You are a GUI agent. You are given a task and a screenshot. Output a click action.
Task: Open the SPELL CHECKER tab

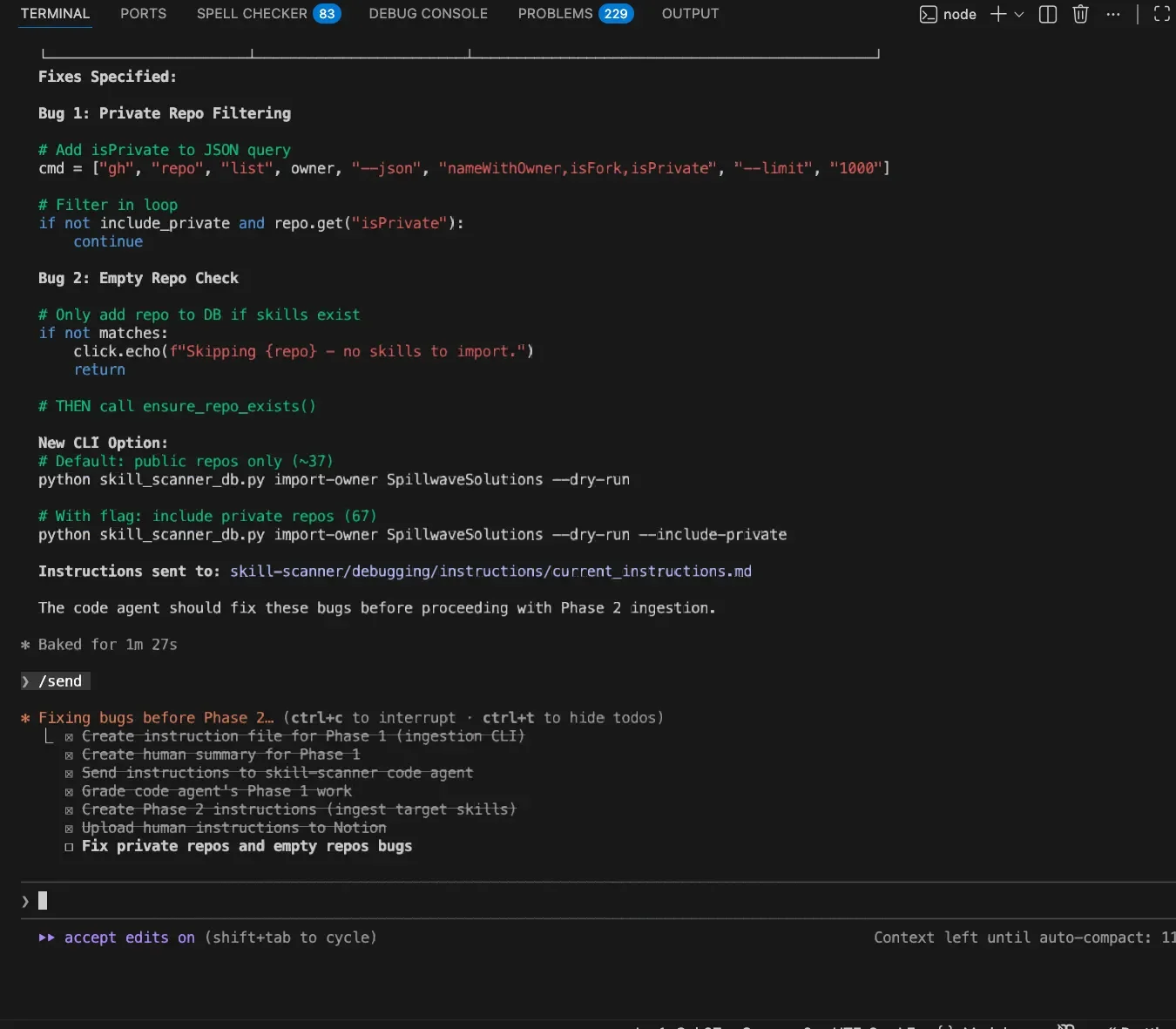pos(252,14)
